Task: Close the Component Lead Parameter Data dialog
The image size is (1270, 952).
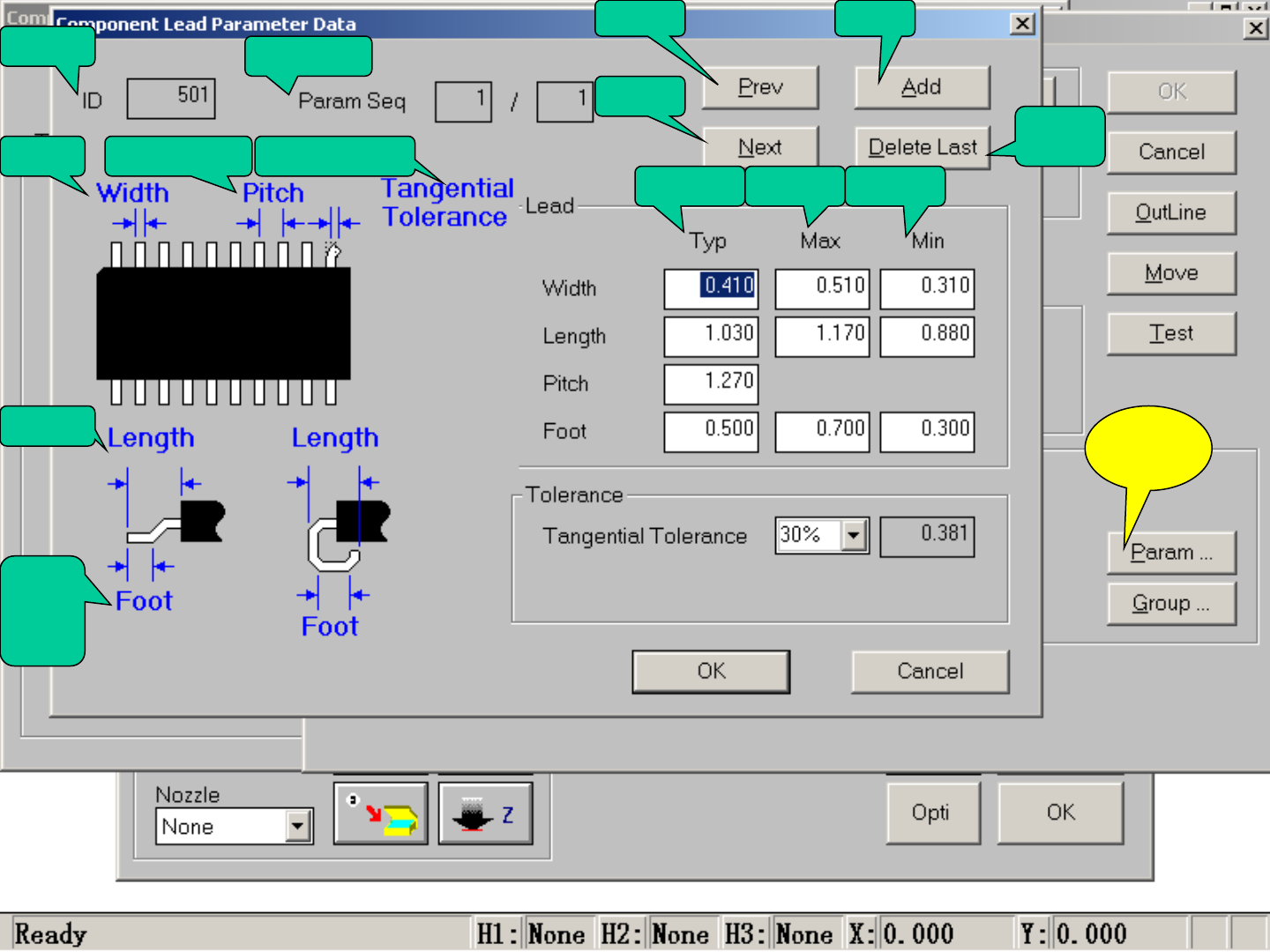Action: 1022,24
